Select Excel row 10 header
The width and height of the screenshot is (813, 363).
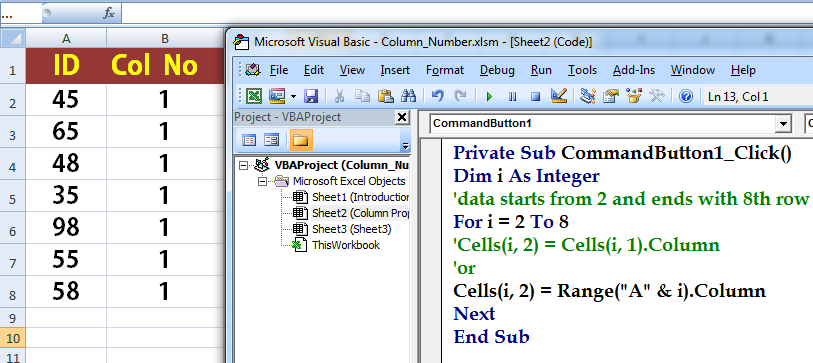coord(13,339)
